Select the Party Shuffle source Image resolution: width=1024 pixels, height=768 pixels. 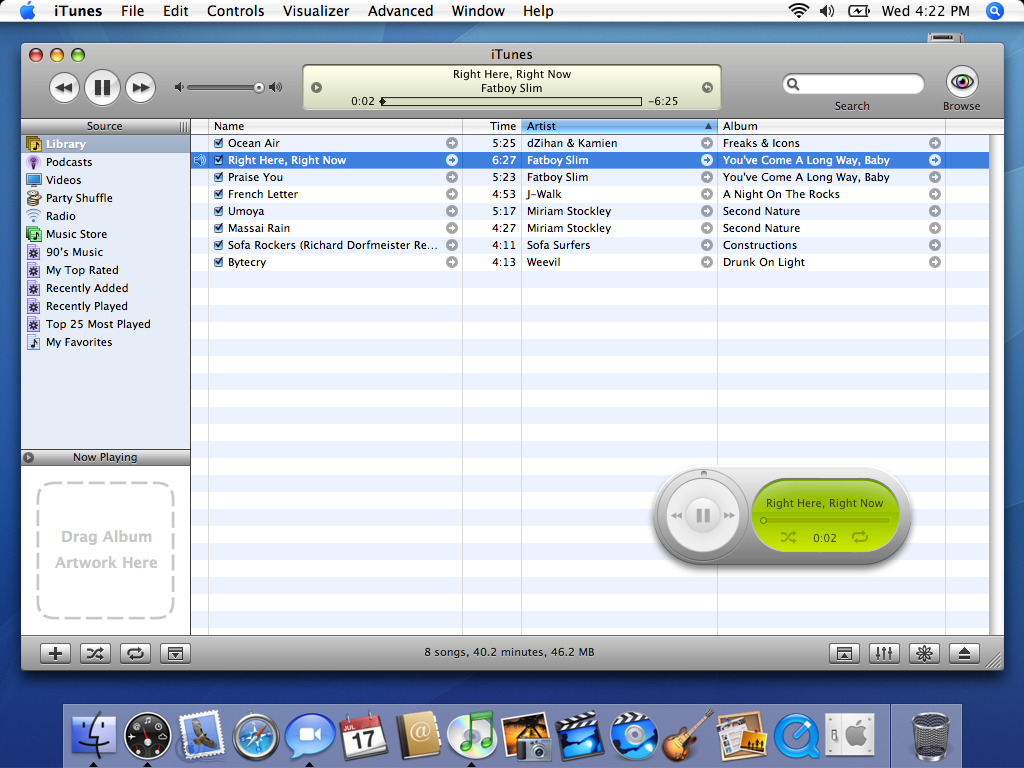(79, 198)
